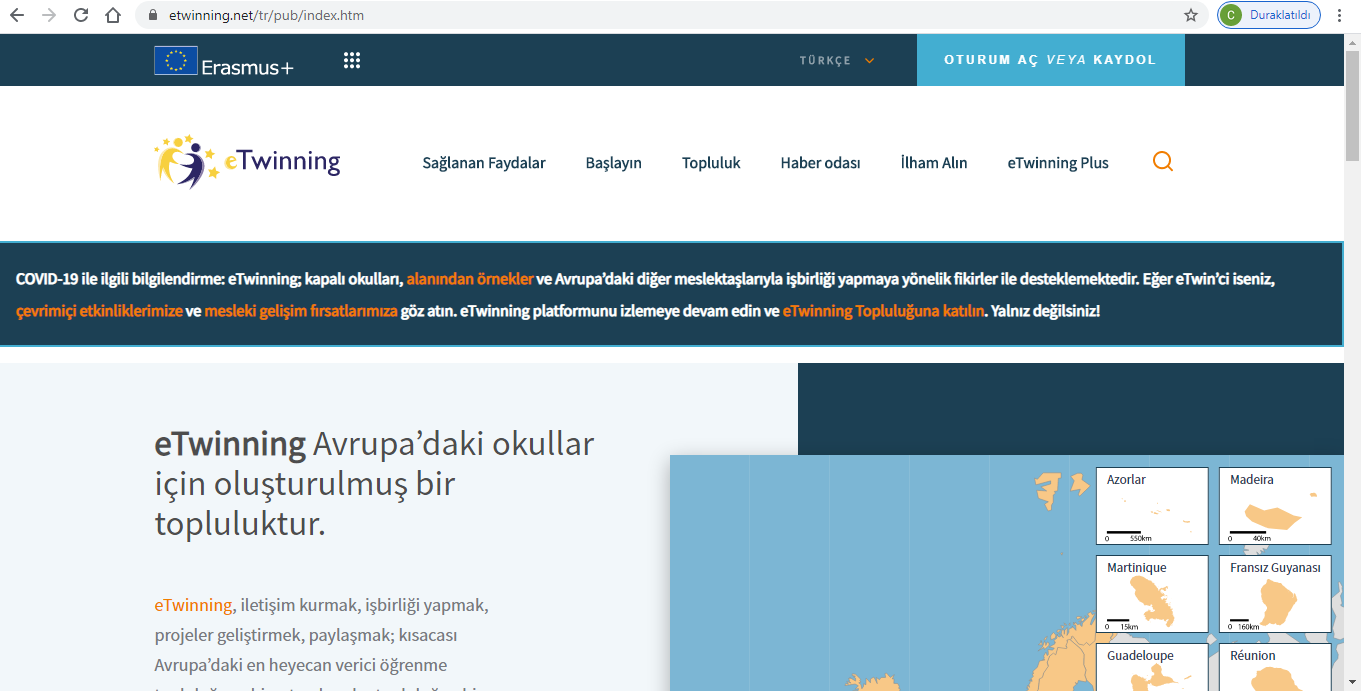Click the eTwinning logo
Viewport: 1361px width, 691px height.
coord(247,162)
